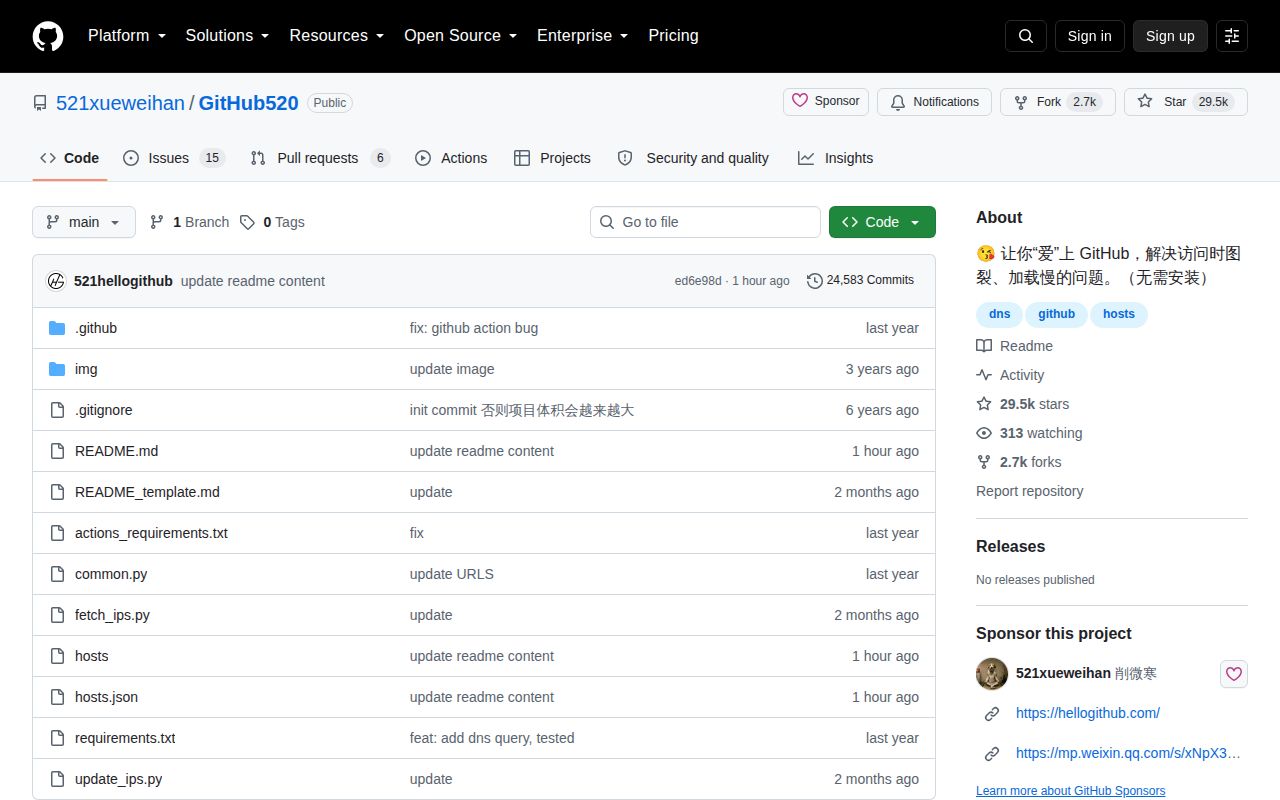The width and height of the screenshot is (1280, 800).
Task: Click the Sign in button
Action: [1089, 36]
